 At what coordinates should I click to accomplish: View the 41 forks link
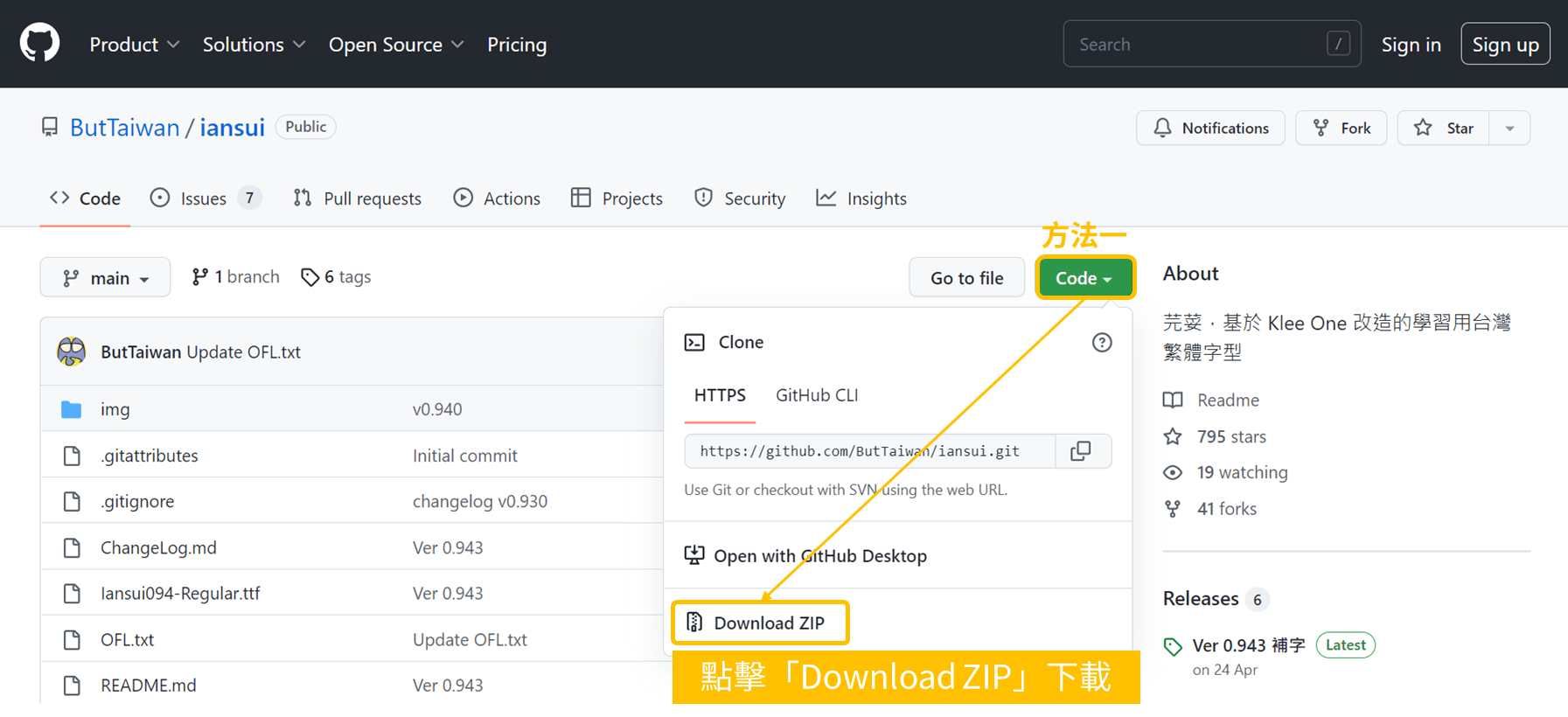pyautogui.click(x=1209, y=509)
